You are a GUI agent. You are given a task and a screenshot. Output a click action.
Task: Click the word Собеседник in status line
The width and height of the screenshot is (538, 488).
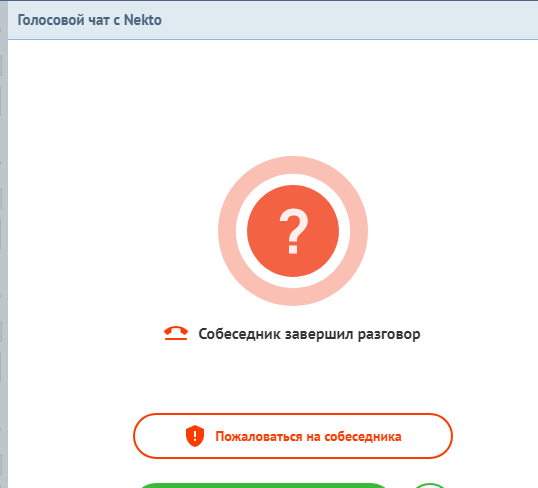(x=239, y=334)
